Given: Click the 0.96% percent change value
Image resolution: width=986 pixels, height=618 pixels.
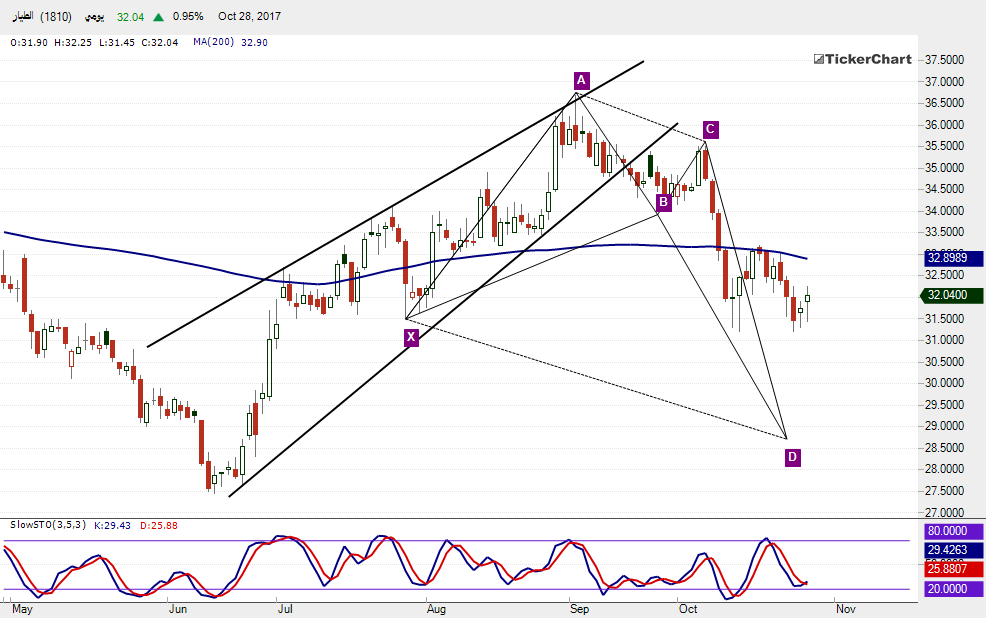Looking at the screenshot, I should (188, 17).
